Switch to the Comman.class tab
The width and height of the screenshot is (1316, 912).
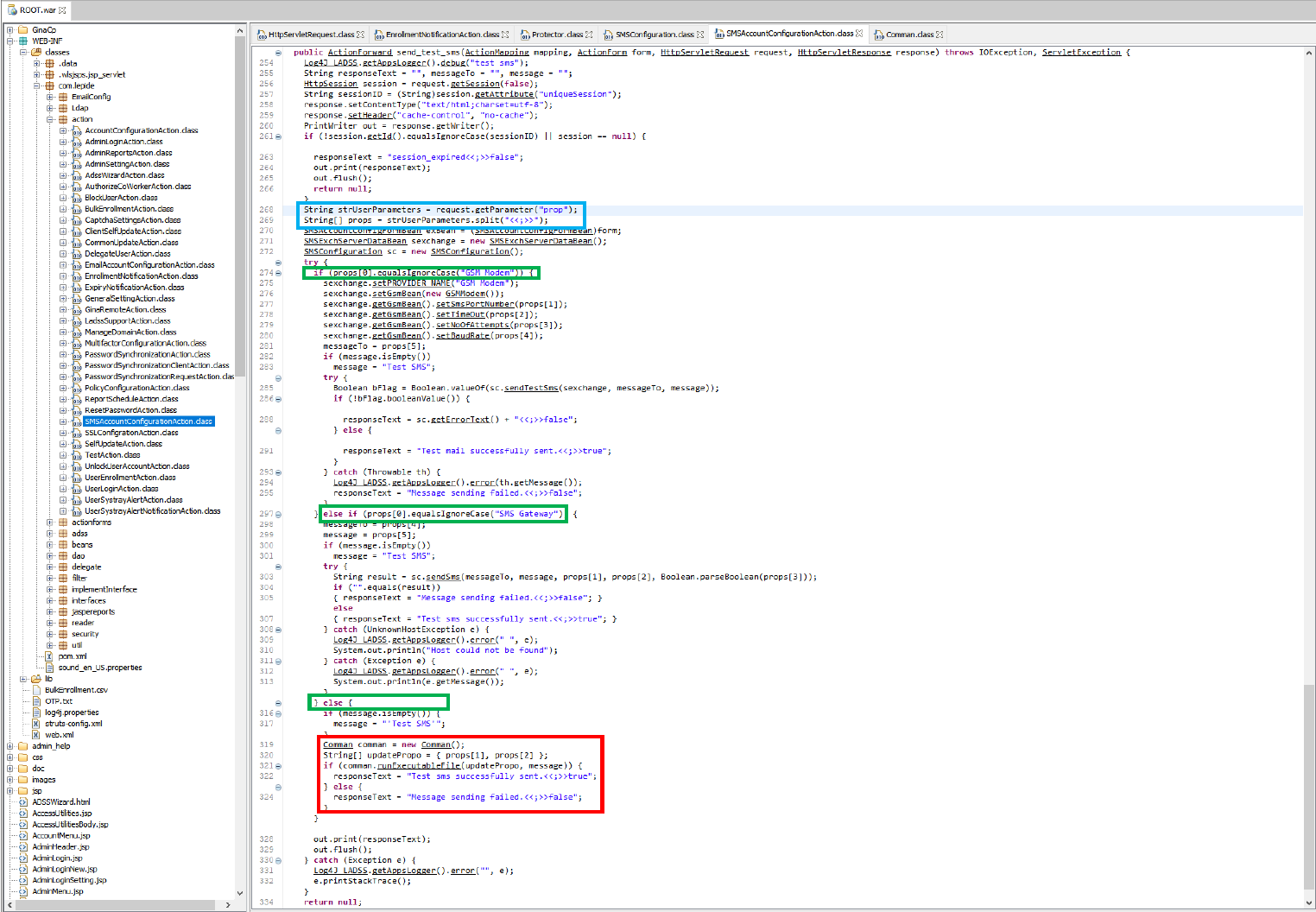[909, 35]
